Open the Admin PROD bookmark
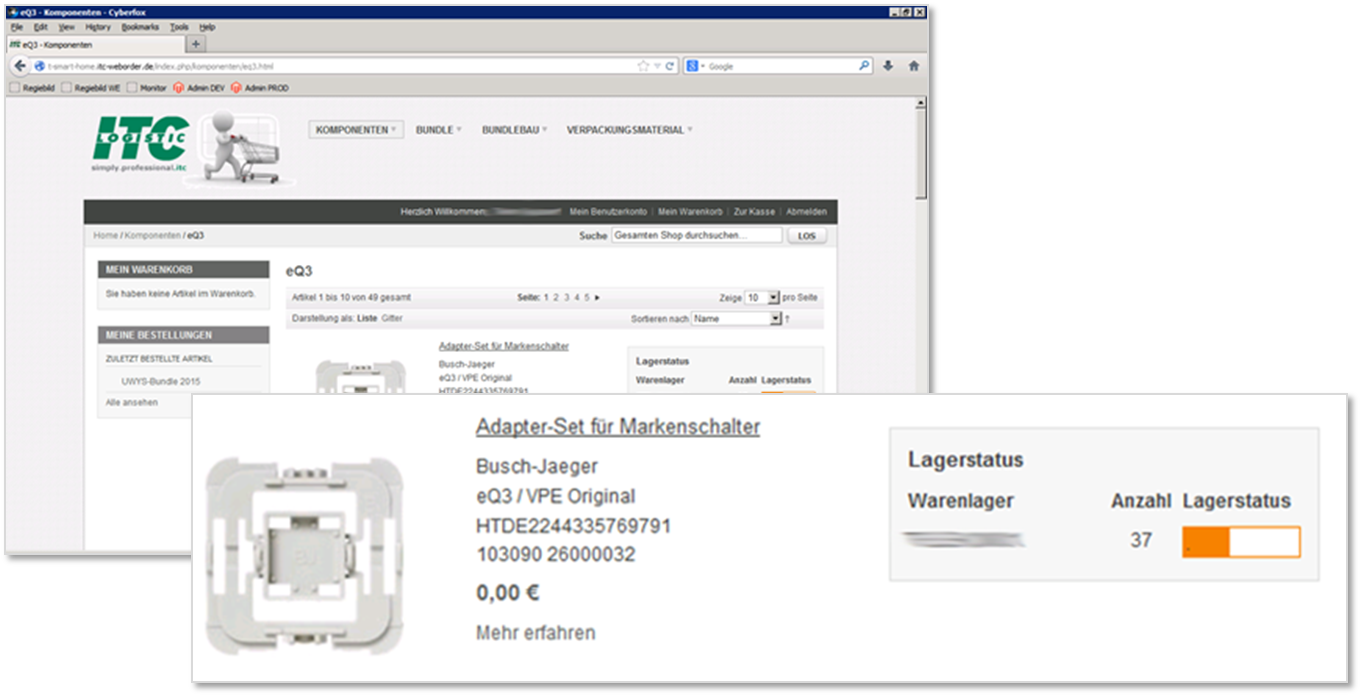Screen dimensions: 1361x696 (260, 88)
